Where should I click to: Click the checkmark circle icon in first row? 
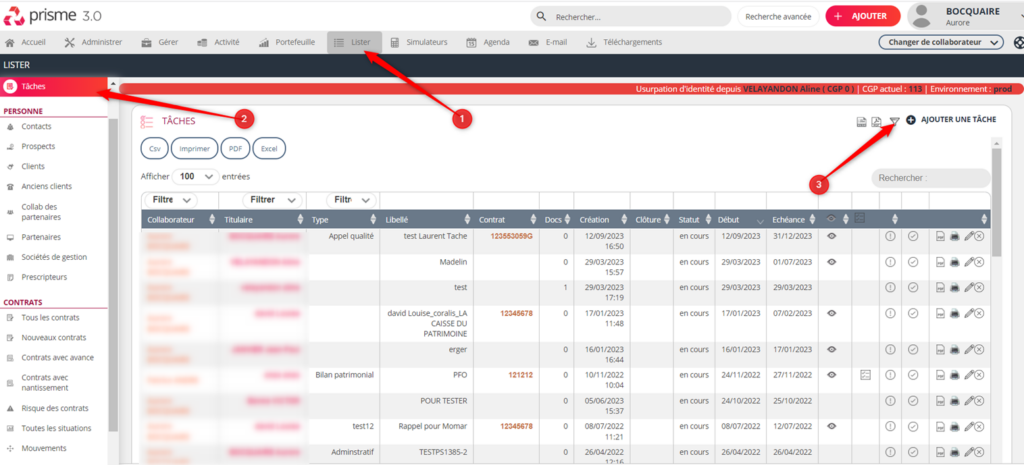coord(913,236)
